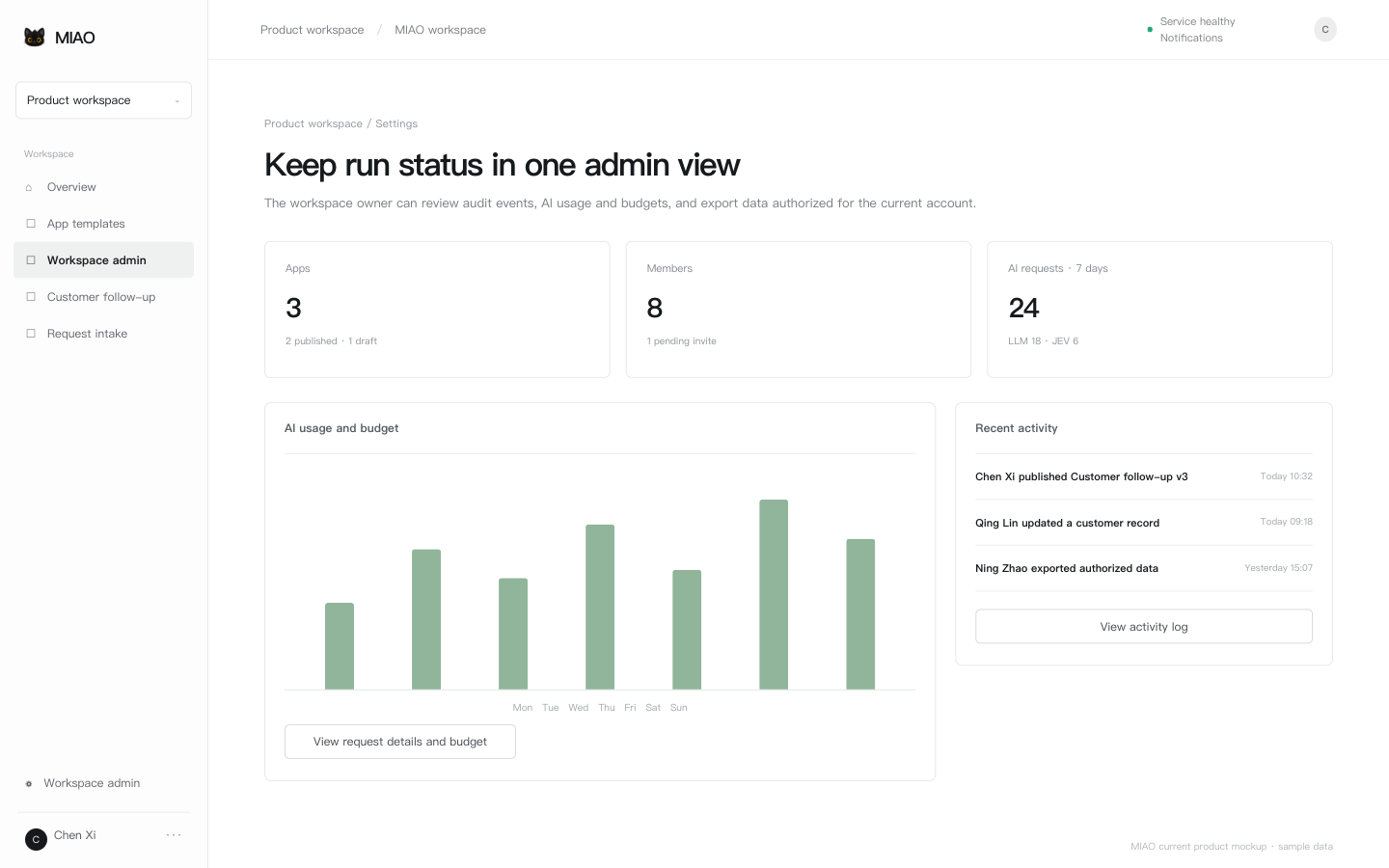Click the App templates square icon
1389x868 pixels.
pos(31,224)
